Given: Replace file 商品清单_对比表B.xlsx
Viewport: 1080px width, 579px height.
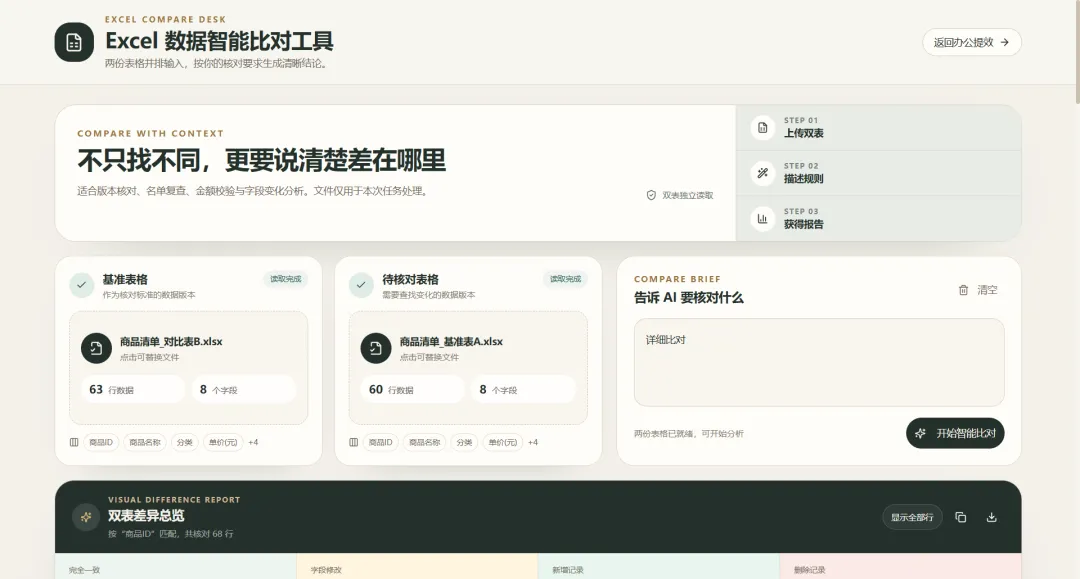Looking at the screenshot, I should coord(188,368).
